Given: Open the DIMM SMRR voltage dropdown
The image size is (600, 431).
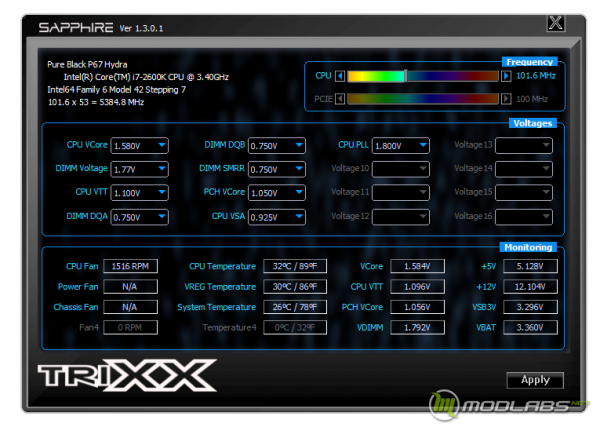Looking at the screenshot, I should tap(277, 169).
